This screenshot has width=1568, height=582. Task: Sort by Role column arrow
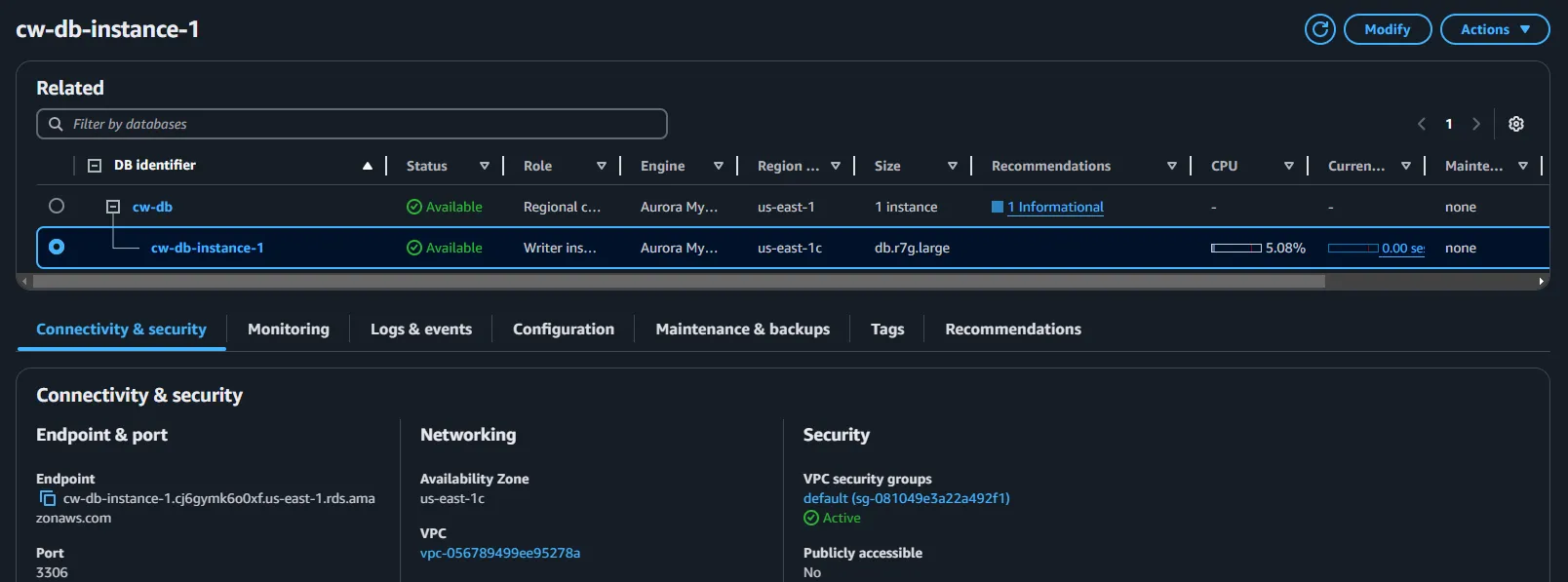click(x=602, y=166)
